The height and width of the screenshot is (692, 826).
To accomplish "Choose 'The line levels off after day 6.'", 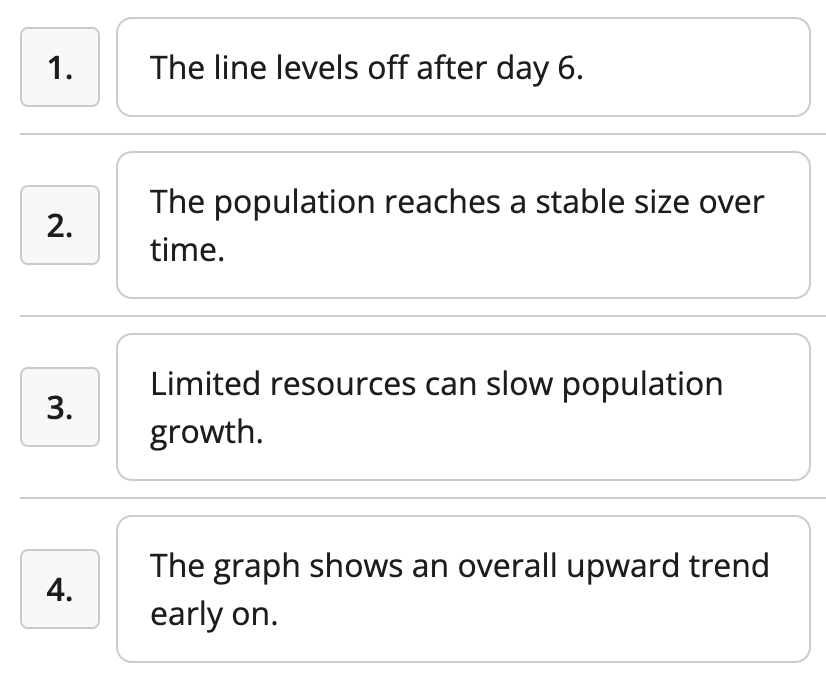I will click(x=463, y=67).
